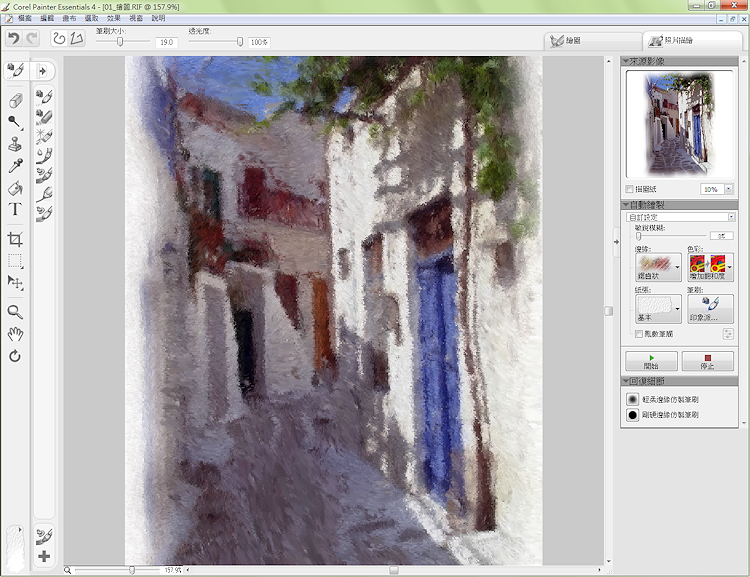Select the Magnifier tool
Viewport: 750px width, 577px height.
click(x=15, y=312)
